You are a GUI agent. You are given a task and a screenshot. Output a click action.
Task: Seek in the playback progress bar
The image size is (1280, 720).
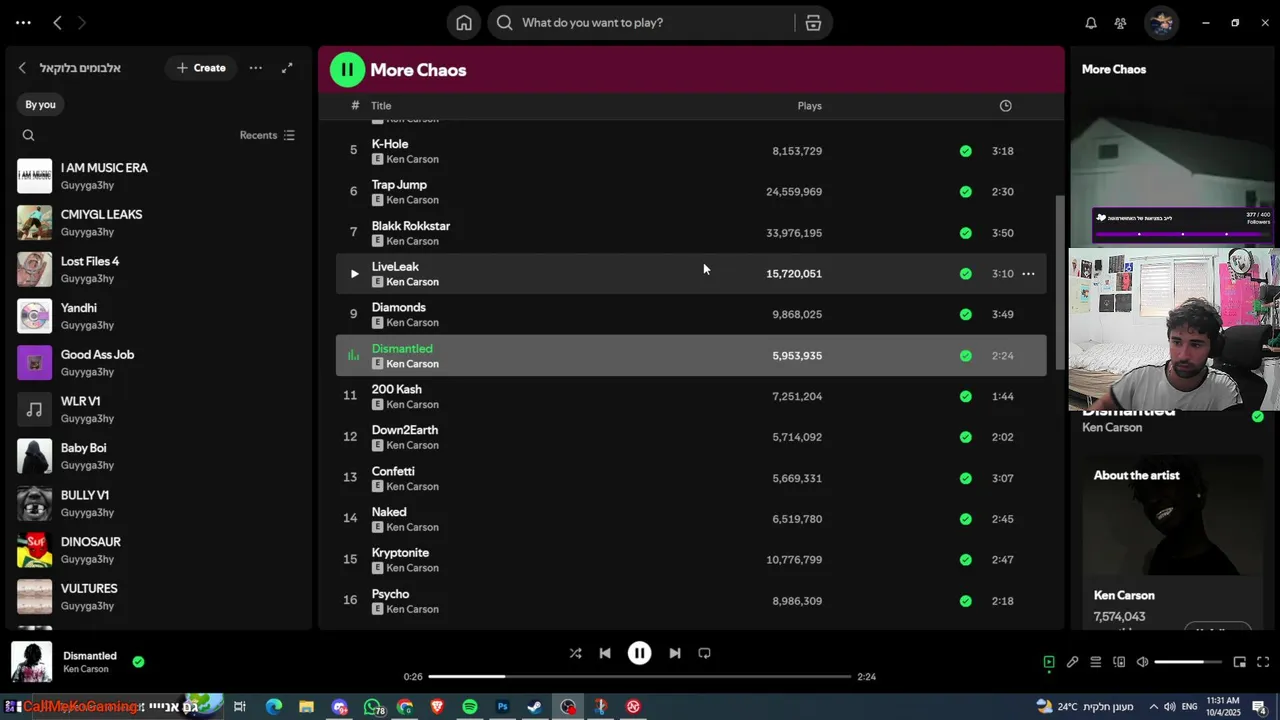640,677
